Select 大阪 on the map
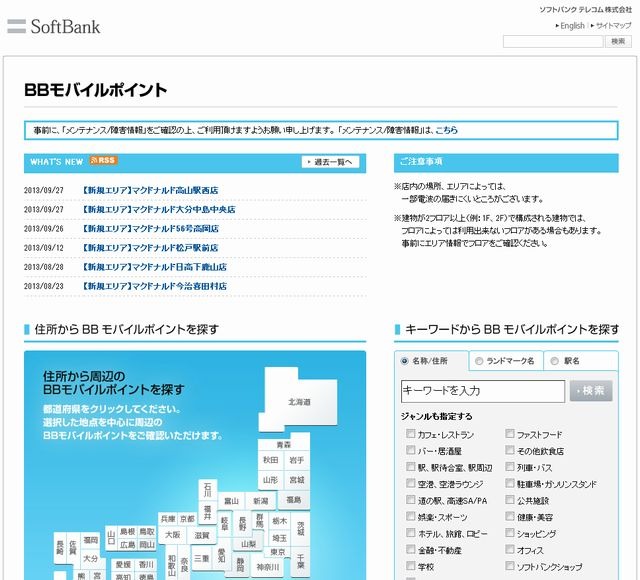 point(173,534)
